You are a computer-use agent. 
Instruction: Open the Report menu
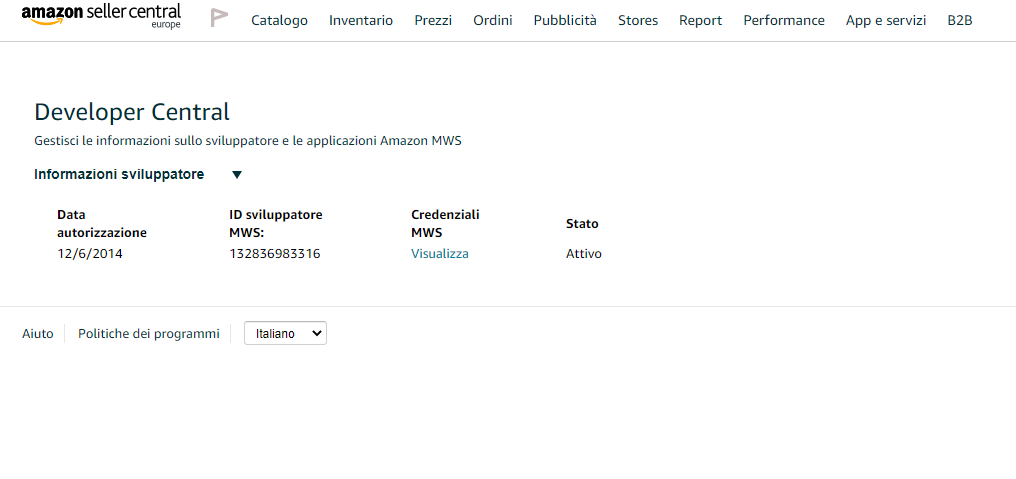(700, 20)
